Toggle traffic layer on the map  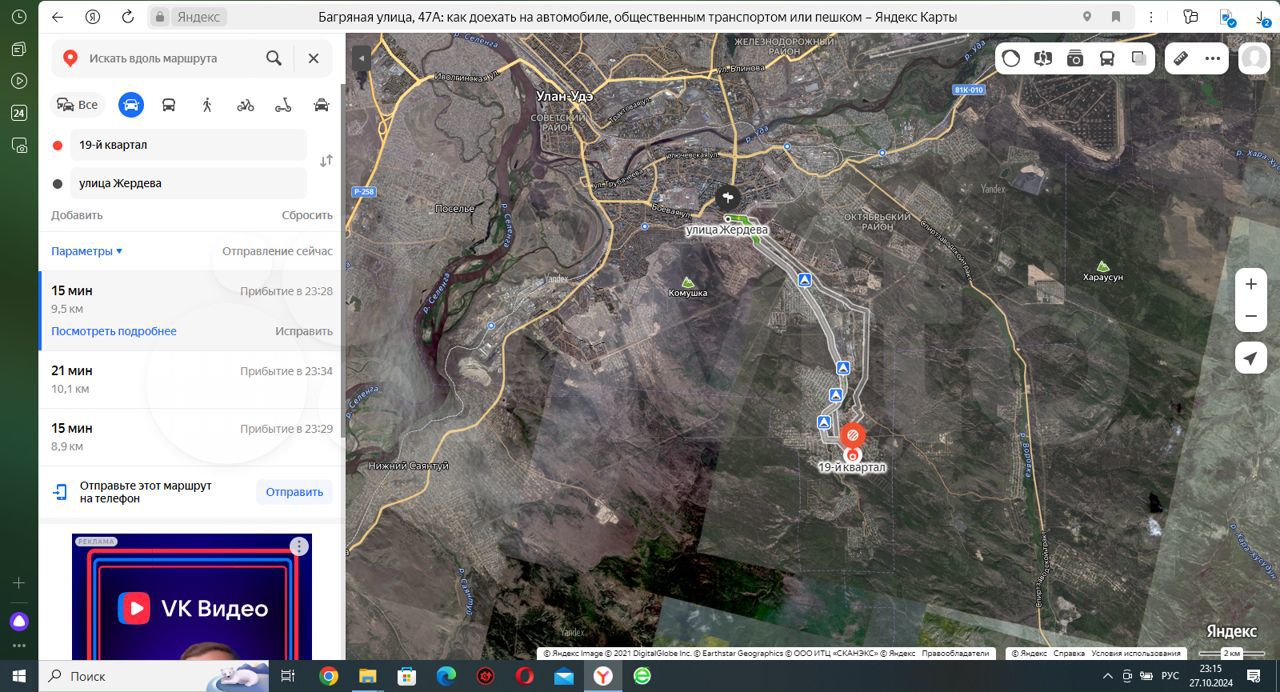(1011, 58)
